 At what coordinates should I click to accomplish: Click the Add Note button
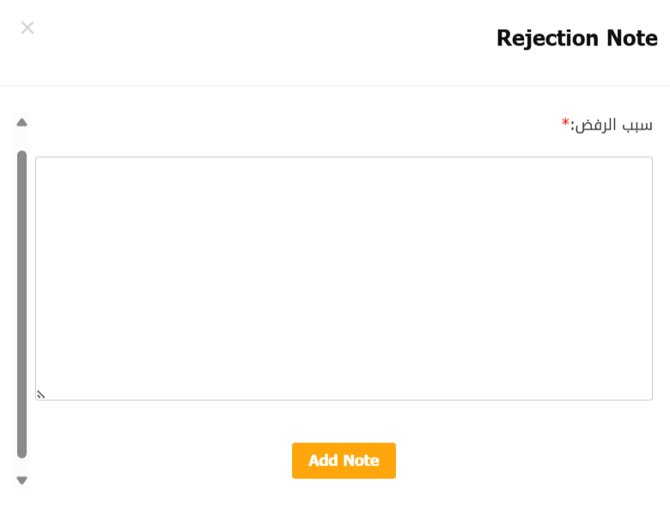(344, 461)
